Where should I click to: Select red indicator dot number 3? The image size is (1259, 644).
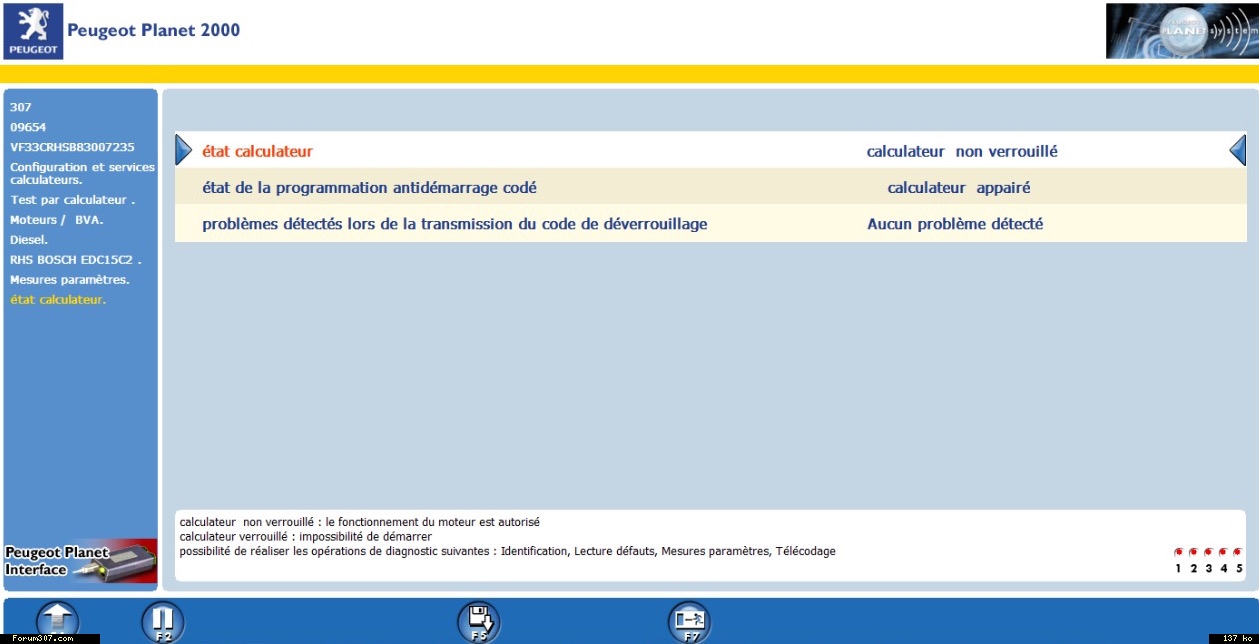click(x=1208, y=552)
